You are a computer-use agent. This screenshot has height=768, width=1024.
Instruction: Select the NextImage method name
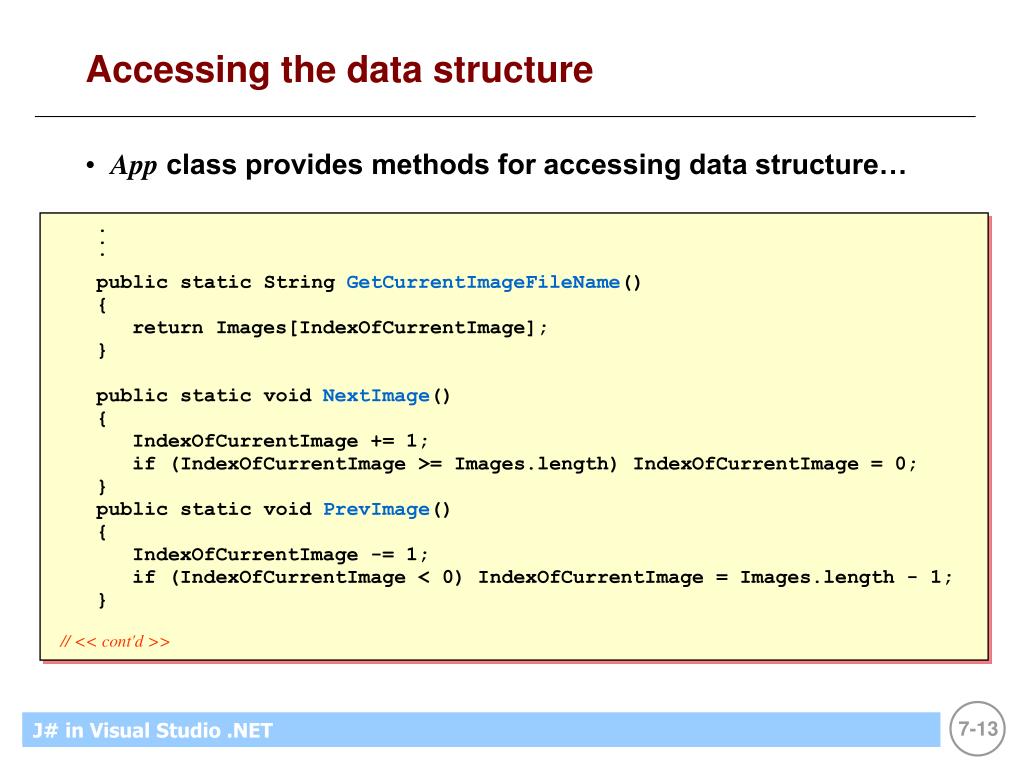pos(376,396)
